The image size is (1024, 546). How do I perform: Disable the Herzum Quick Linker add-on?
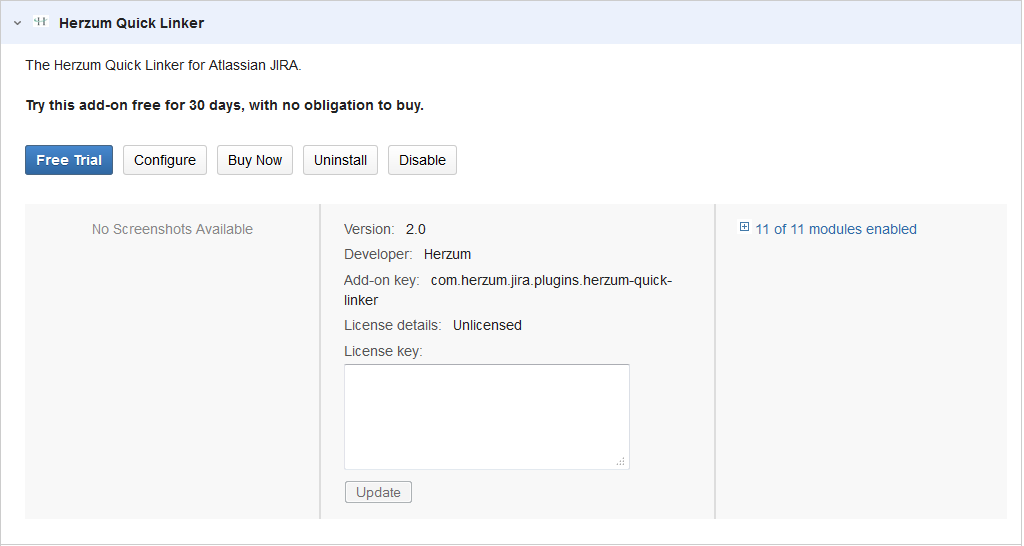[x=422, y=160]
